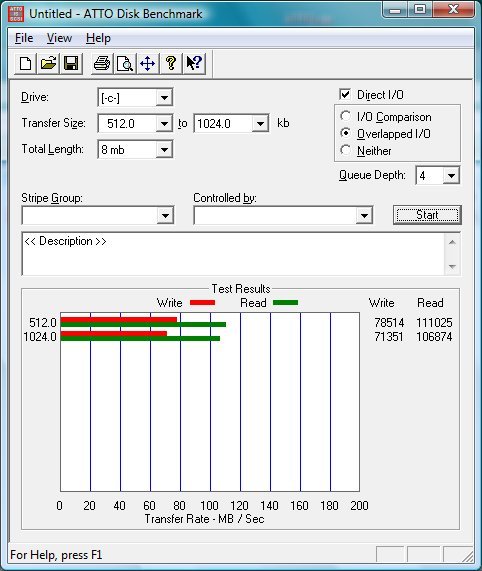Open the Drive dropdown showing [-c-]
The image size is (482, 571).
[x=164, y=98]
